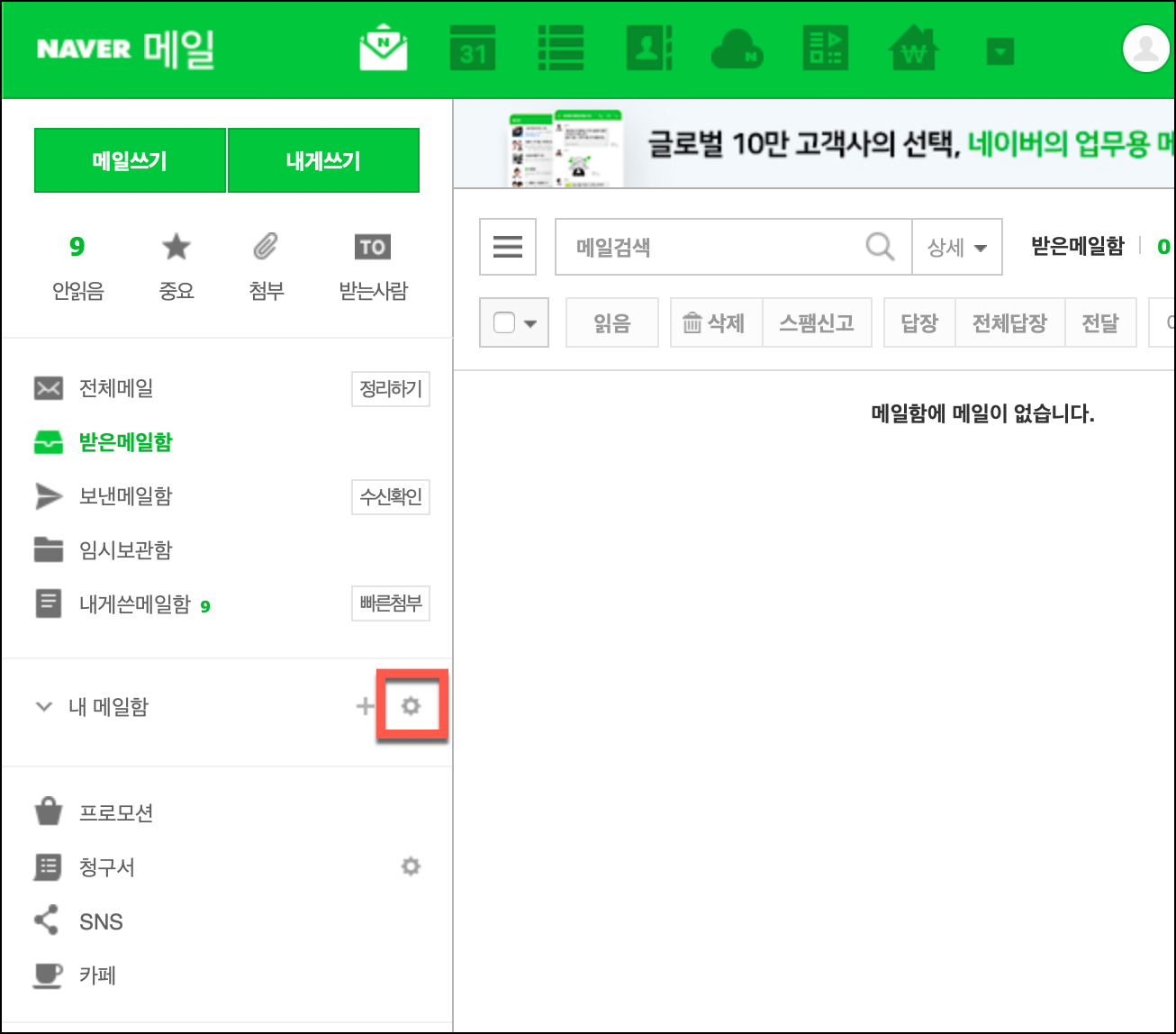
Task: Click the 삭제 delete button
Action: [717, 322]
